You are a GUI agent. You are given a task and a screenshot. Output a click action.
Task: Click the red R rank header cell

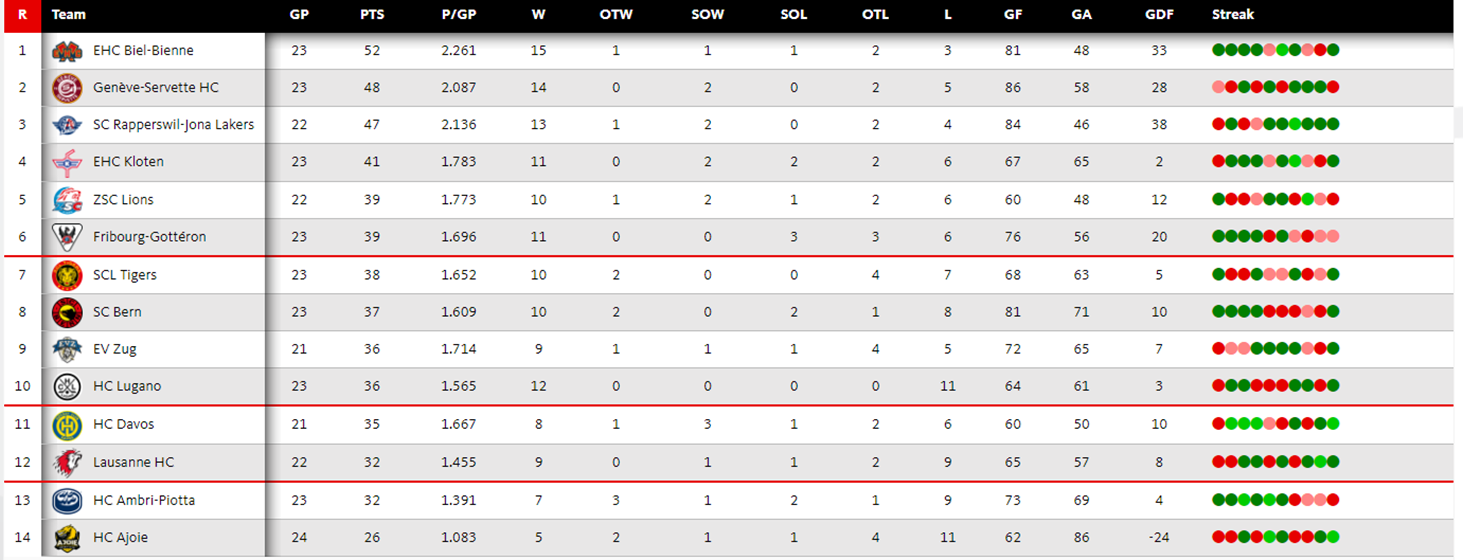tap(22, 15)
